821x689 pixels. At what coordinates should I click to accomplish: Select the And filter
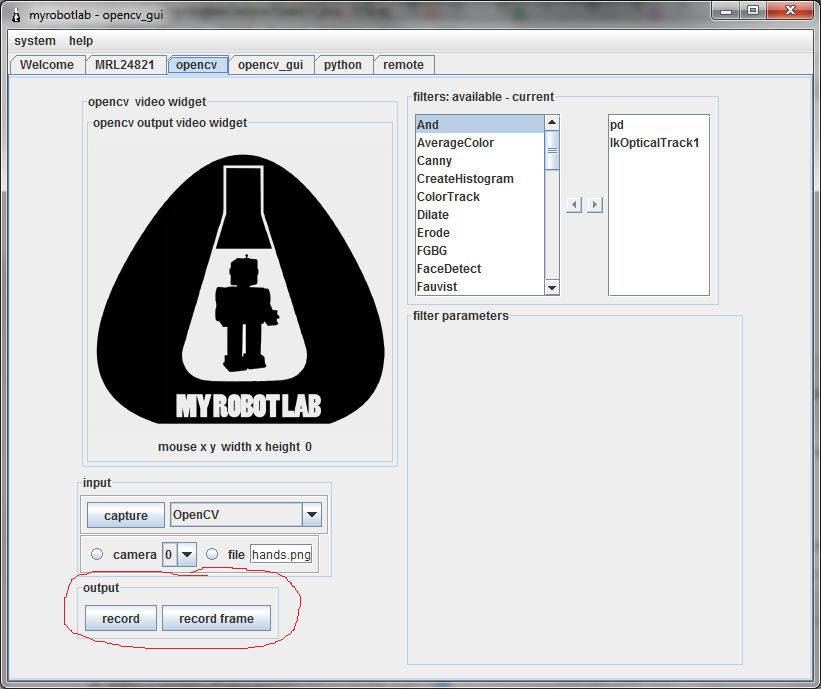tap(480, 125)
